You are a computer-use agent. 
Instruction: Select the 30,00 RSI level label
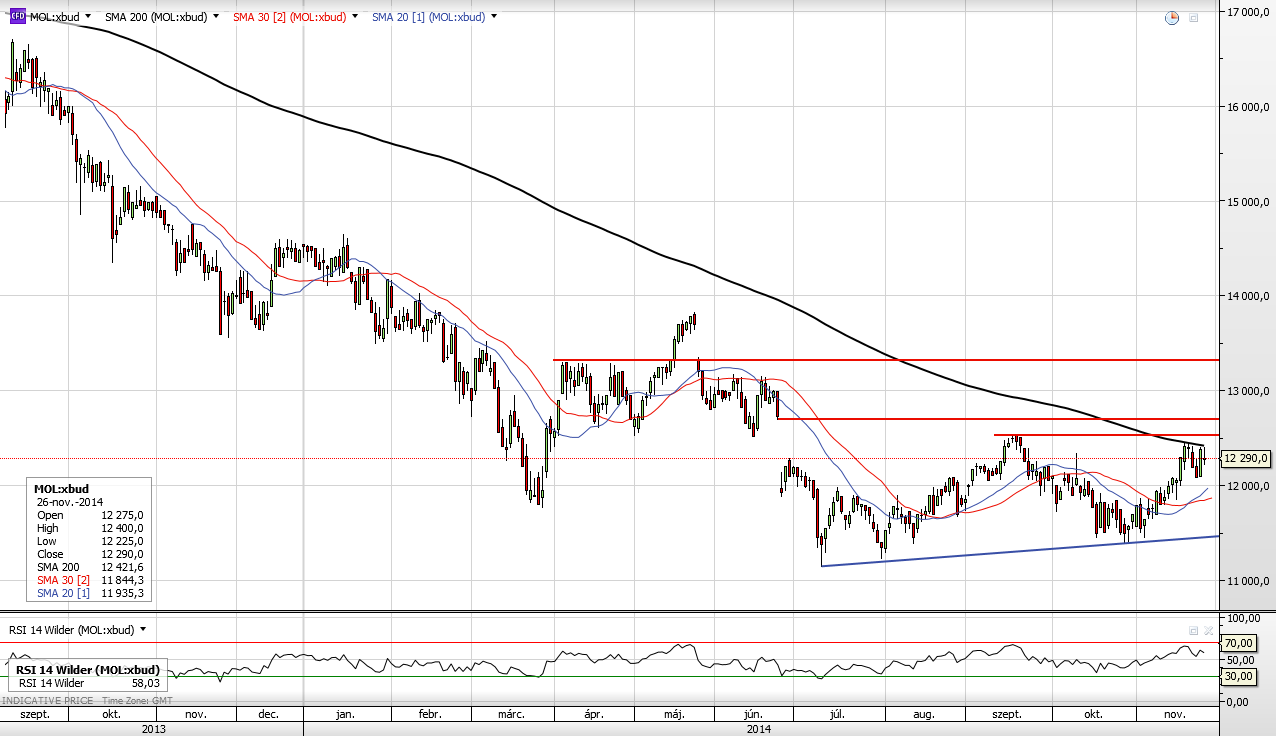pyautogui.click(x=1239, y=677)
